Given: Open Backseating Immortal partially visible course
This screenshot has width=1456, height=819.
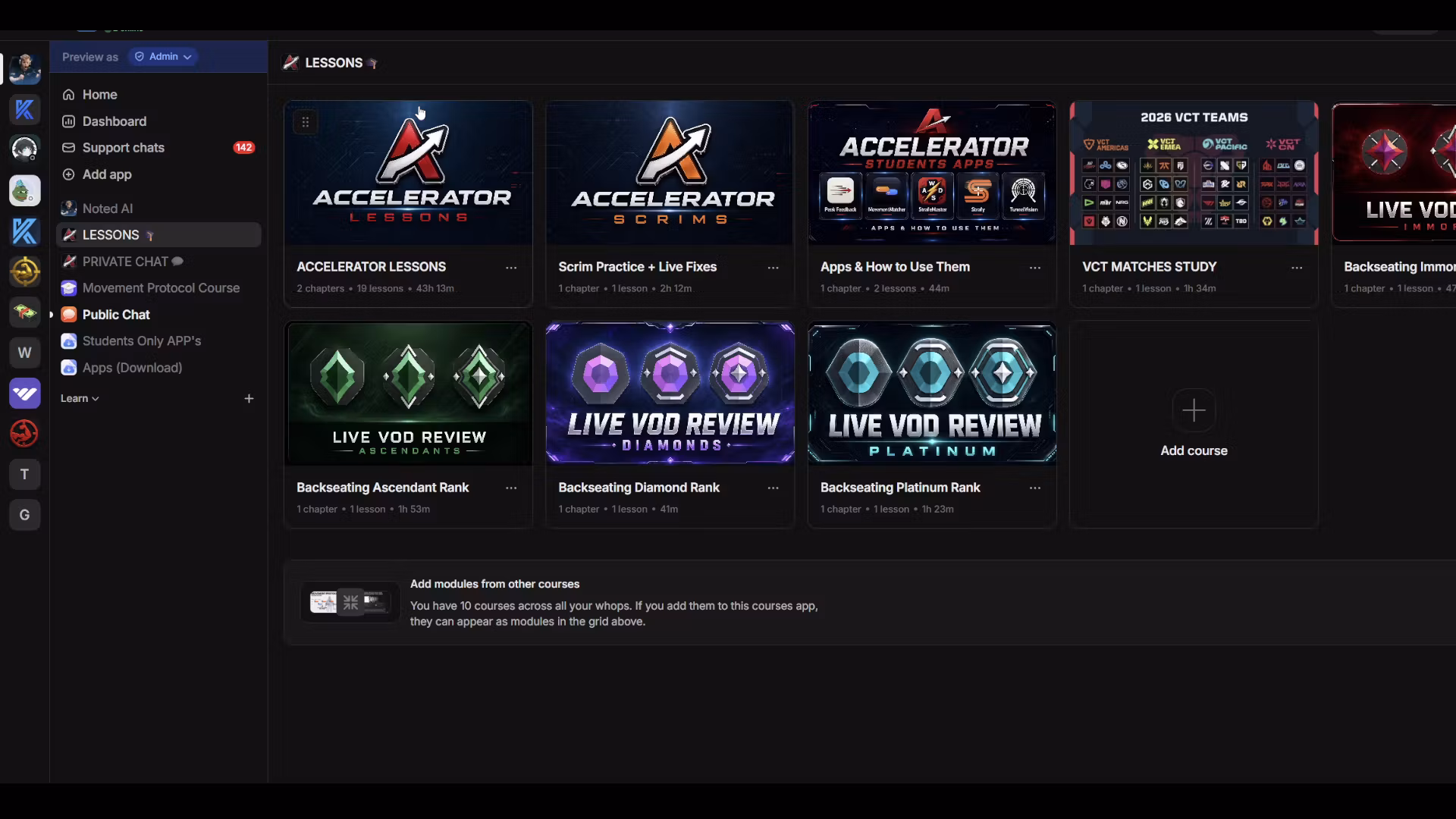Looking at the screenshot, I should 1394,205.
